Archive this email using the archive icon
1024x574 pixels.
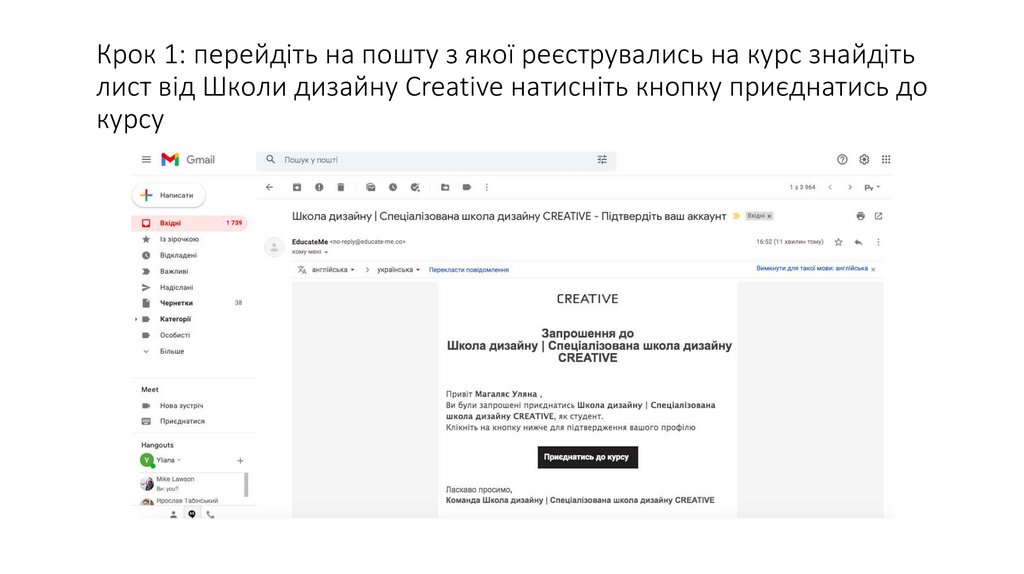(x=297, y=187)
